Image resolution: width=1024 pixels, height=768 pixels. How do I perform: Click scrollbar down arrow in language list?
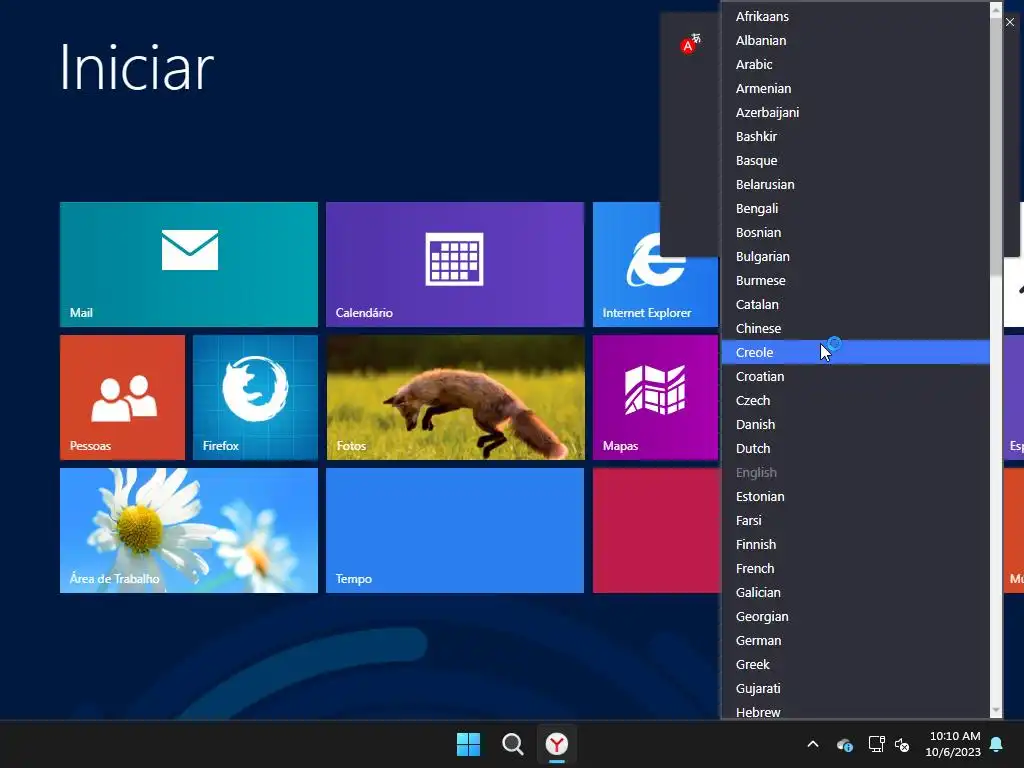[x=996, y=711]
